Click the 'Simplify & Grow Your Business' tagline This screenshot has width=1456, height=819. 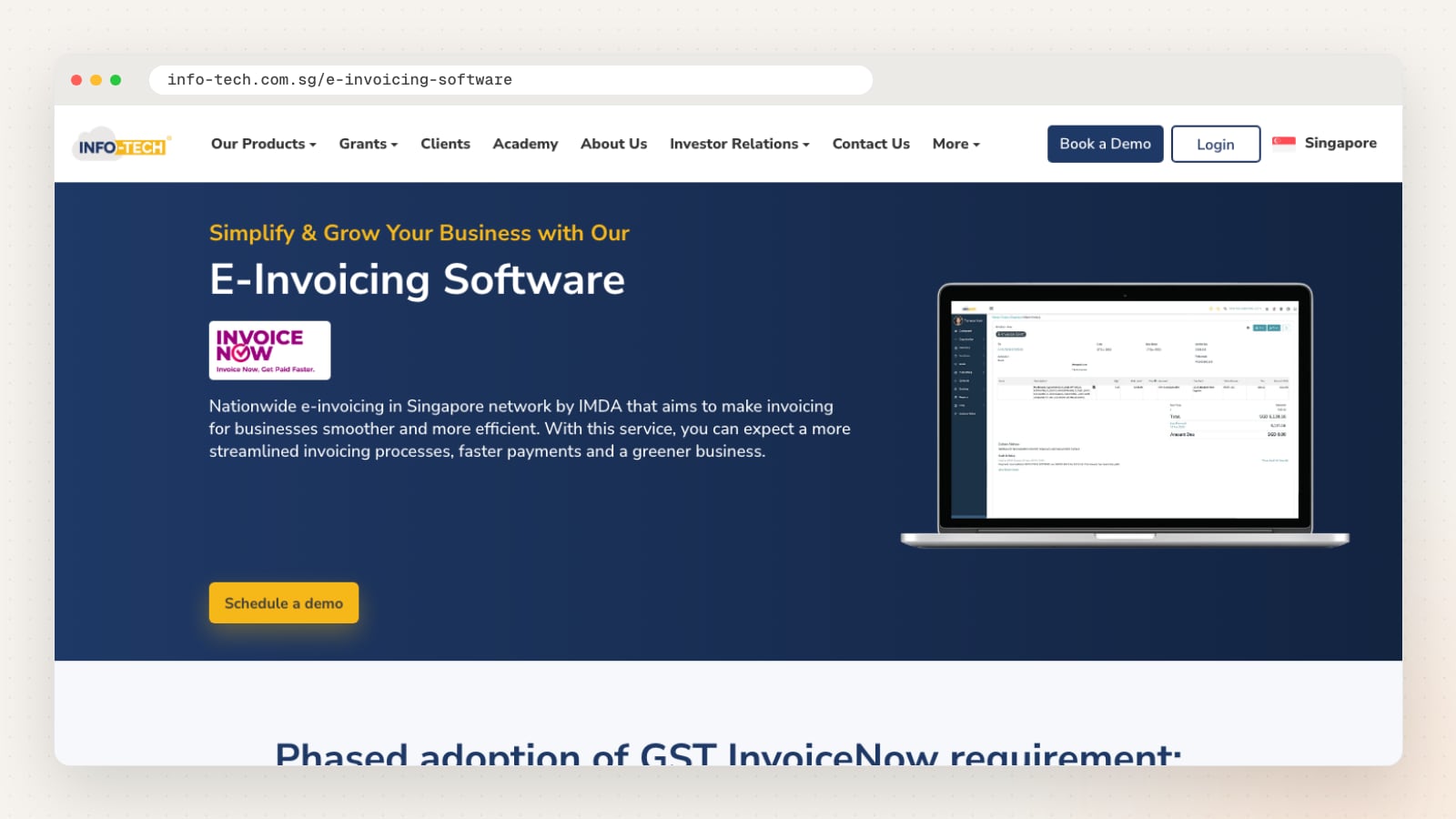tap(420, 233)
